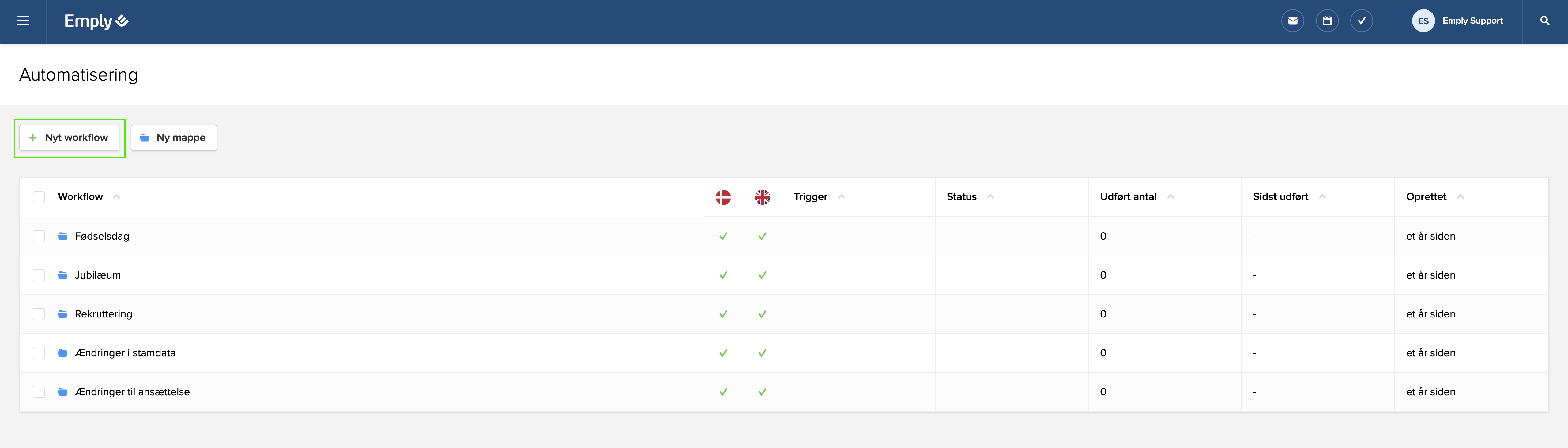Click the Danish flag column icon
1568x448 pixels.
click(723, 197)
